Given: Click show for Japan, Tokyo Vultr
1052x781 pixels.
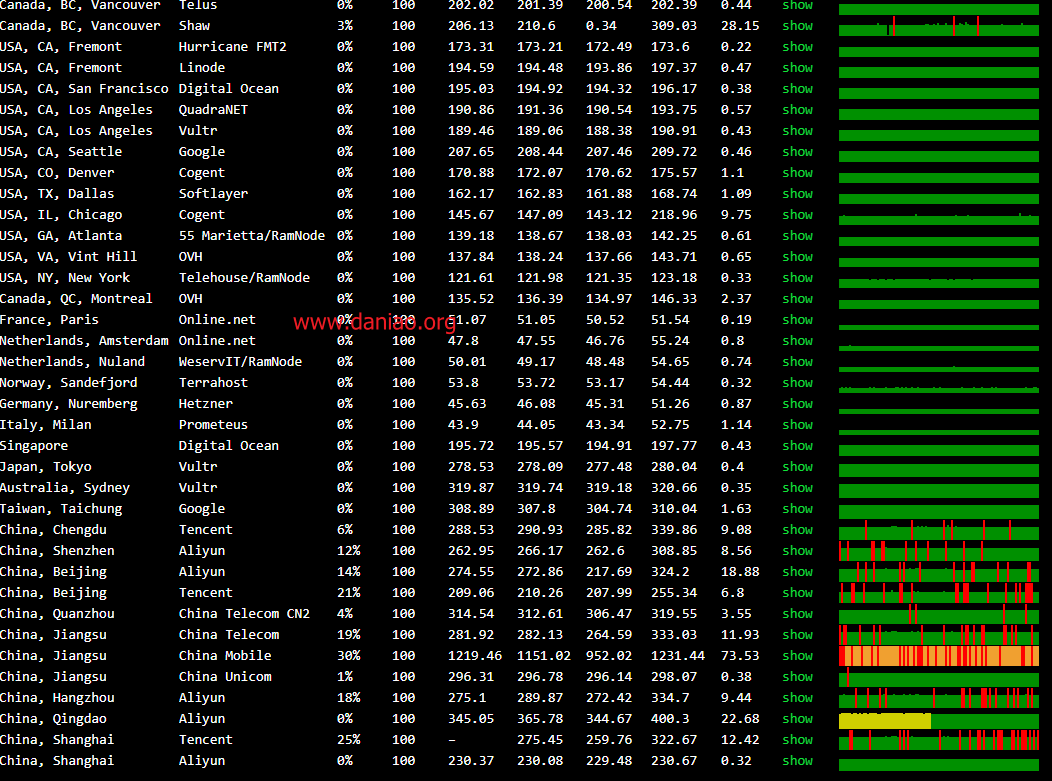Looking at the screenshot, I should 797,466.
